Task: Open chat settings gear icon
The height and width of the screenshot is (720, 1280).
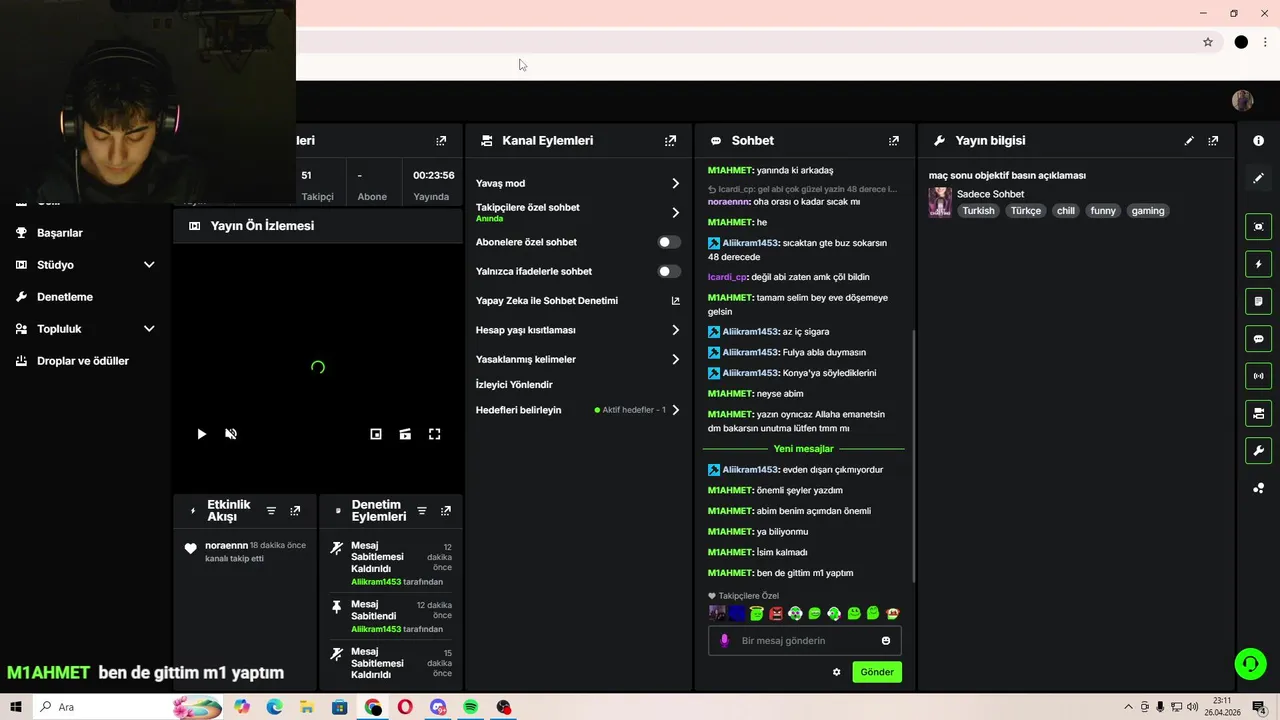Action: pyautogui.click(x=837, y=672)
